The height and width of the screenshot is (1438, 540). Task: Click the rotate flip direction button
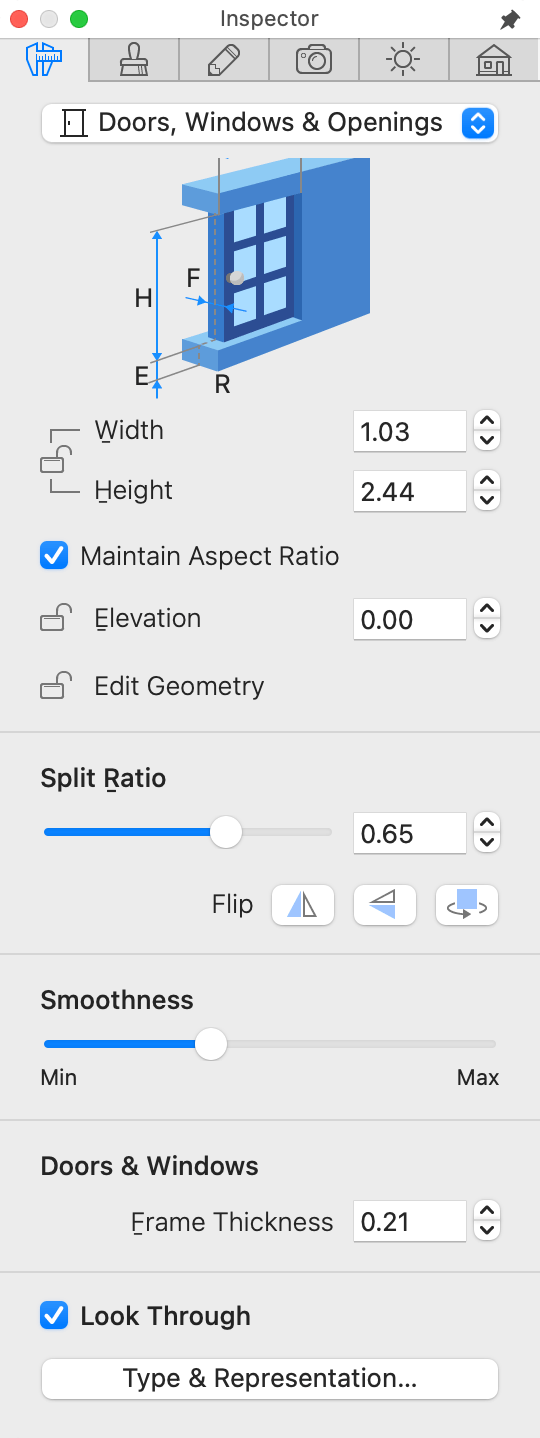click(x=467, y=905)
